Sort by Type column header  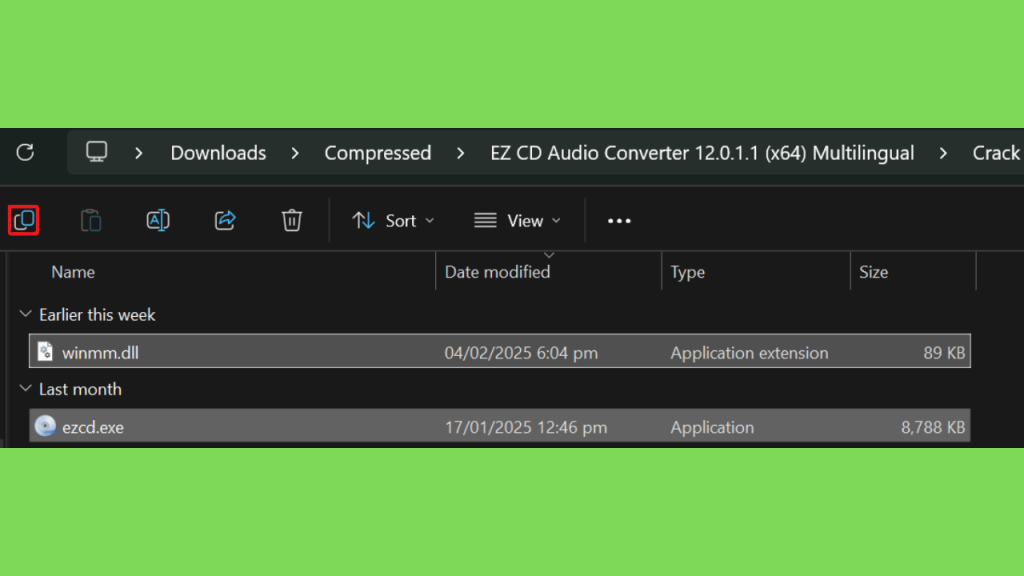[x=687, y=272]
